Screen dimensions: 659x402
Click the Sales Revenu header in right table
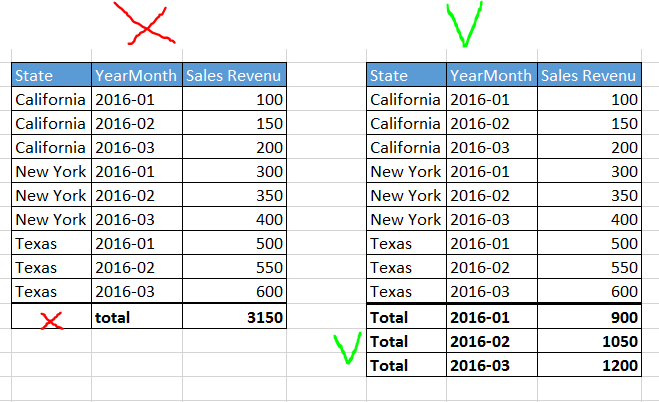pos(589,75)
